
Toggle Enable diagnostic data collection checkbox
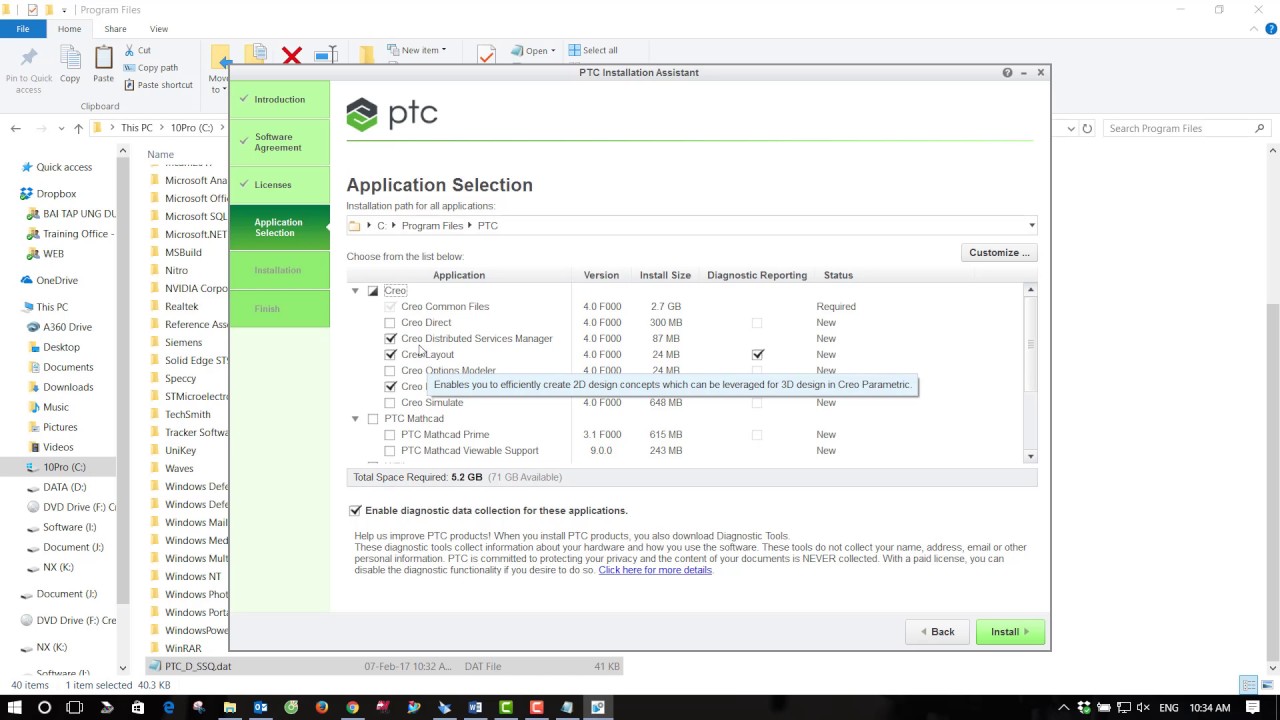pyautogui.click(x=355, y=511)
